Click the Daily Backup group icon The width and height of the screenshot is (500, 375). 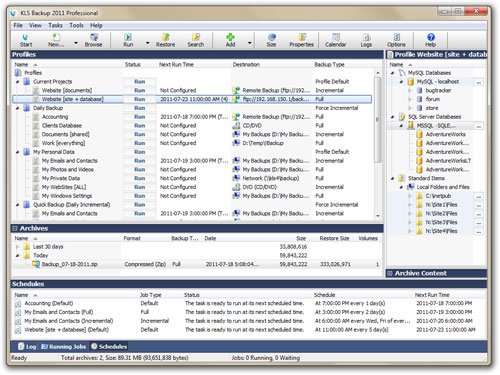pyautogui.click(x=27, y=108)
